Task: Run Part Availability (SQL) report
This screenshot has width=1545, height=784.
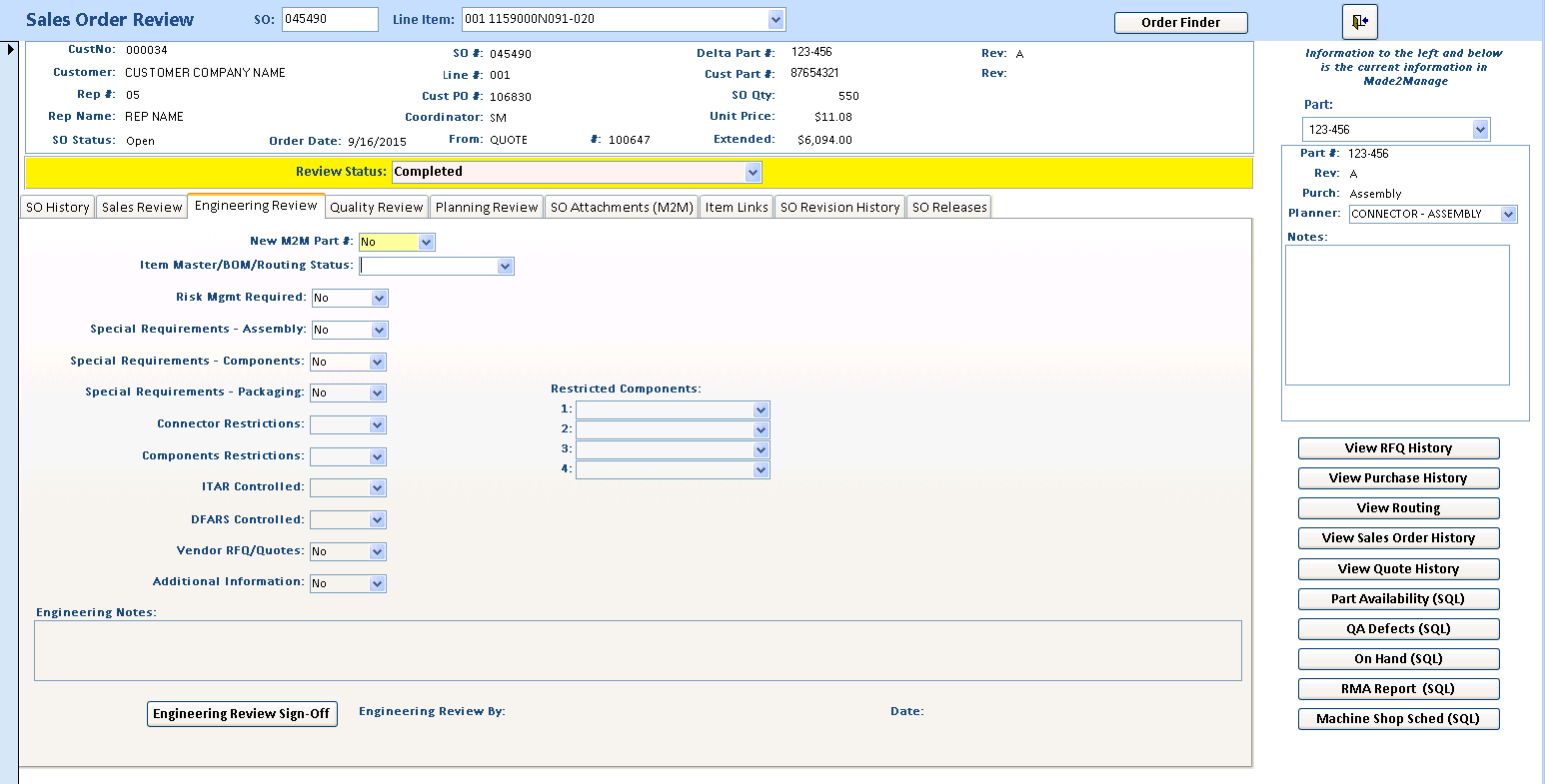Action: coord(1398,599)
